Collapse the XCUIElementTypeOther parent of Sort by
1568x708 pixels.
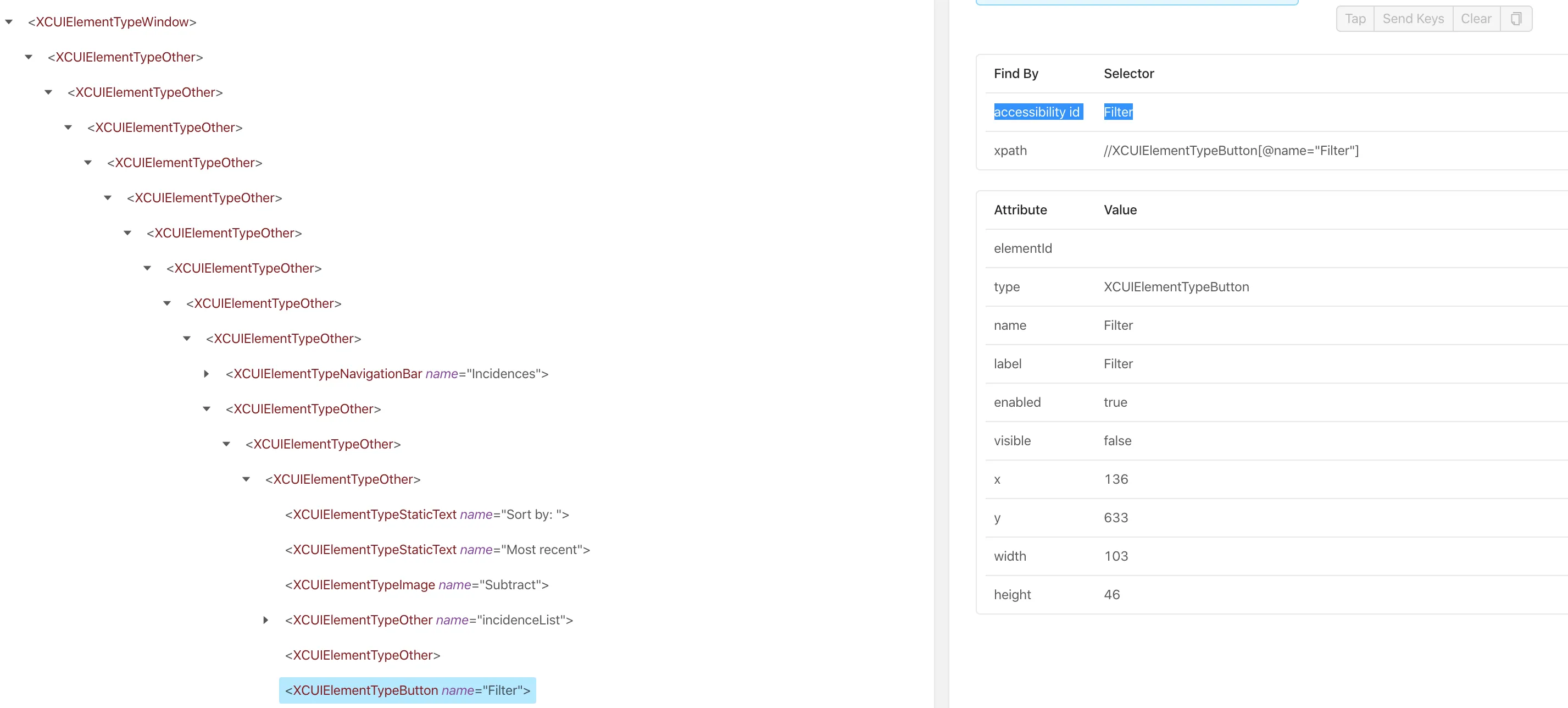click(x=246, y=479)
